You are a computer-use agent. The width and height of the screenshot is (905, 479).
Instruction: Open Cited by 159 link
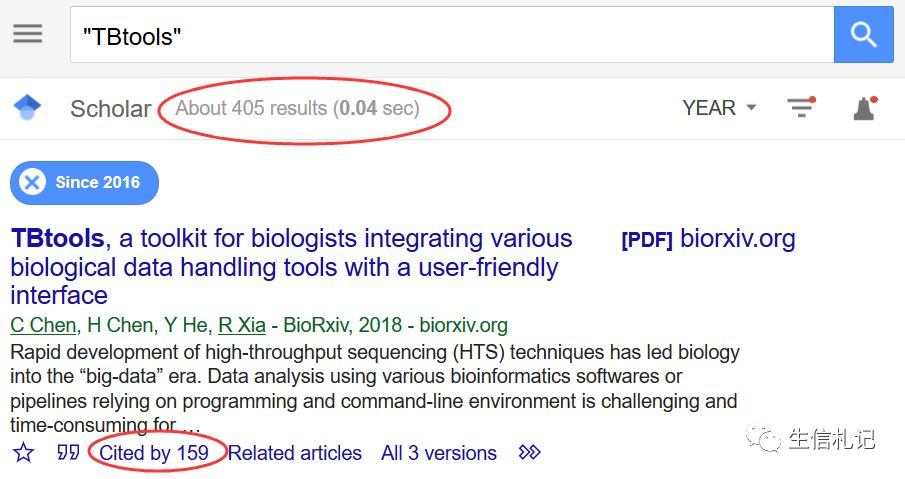pos(154,453)
